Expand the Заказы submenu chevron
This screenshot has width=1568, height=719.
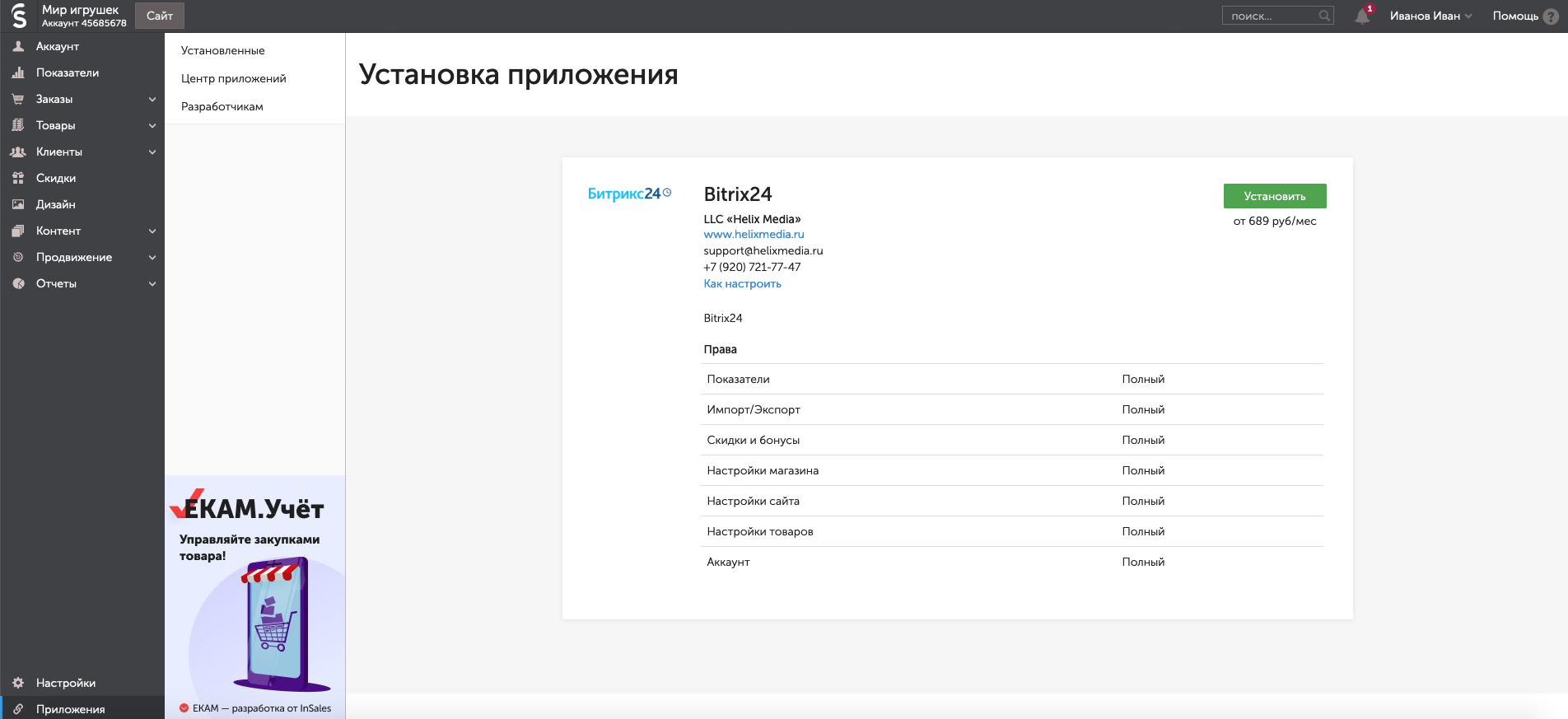tap(152, 99)
